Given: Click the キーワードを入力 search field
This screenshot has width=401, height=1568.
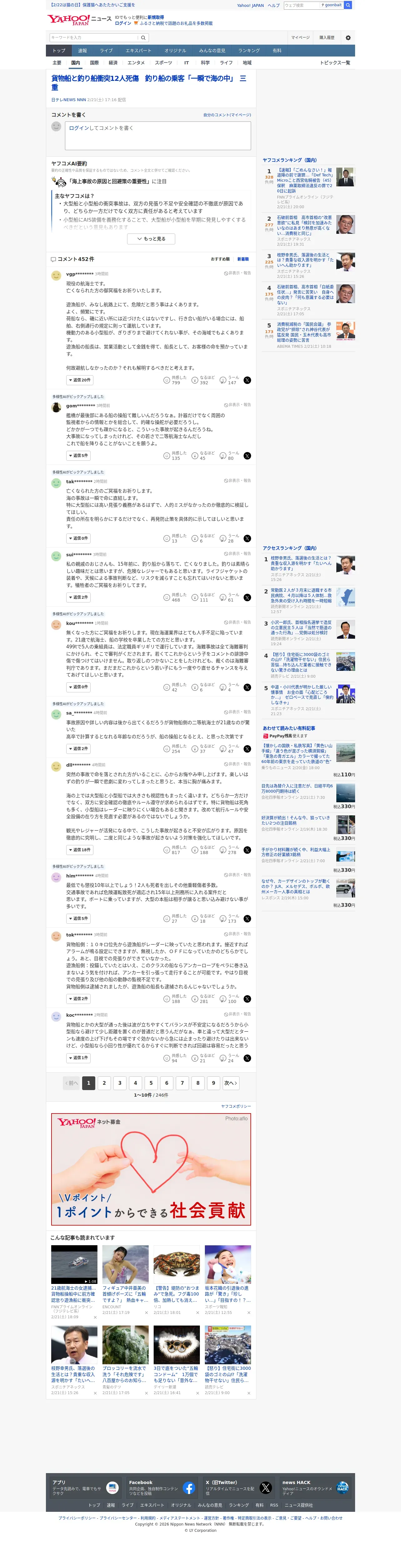Looking at the screenshot, I should click(94, 38).
